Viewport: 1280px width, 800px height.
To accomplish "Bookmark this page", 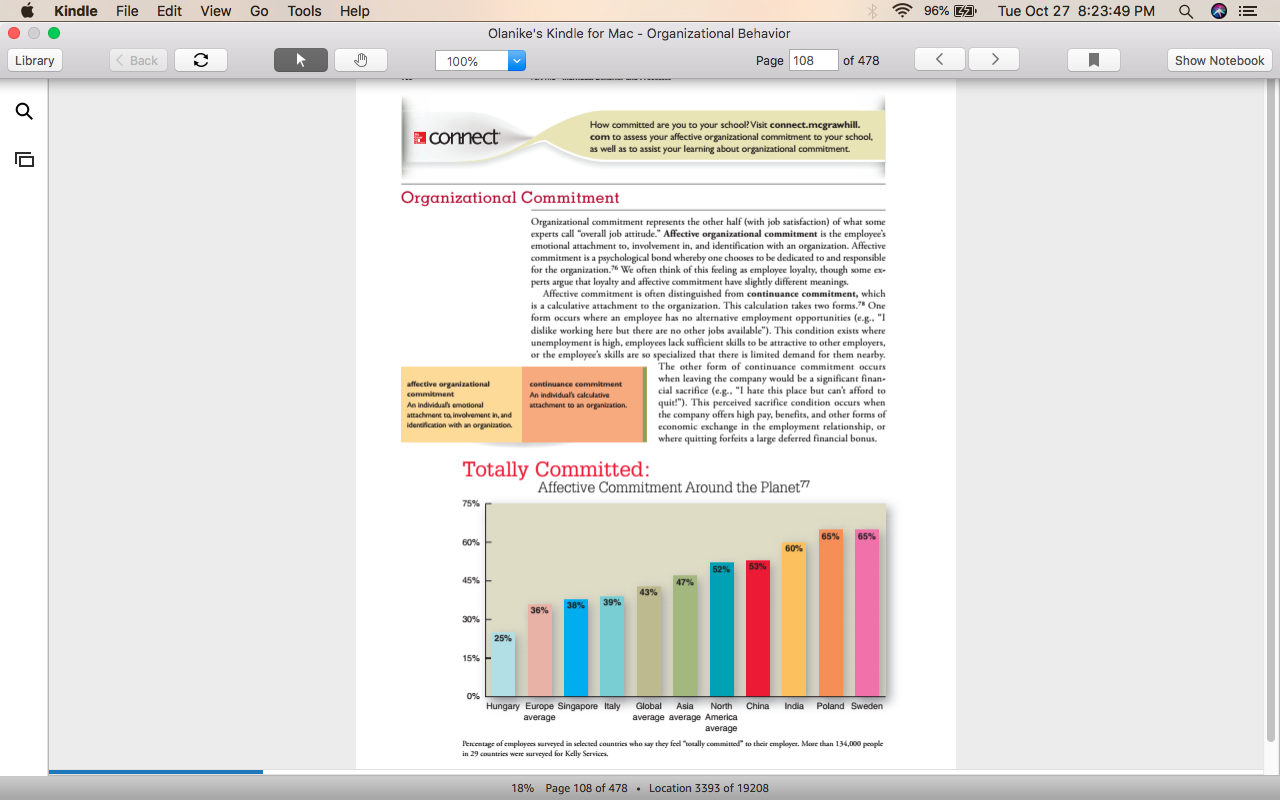I will point(1094,60).
